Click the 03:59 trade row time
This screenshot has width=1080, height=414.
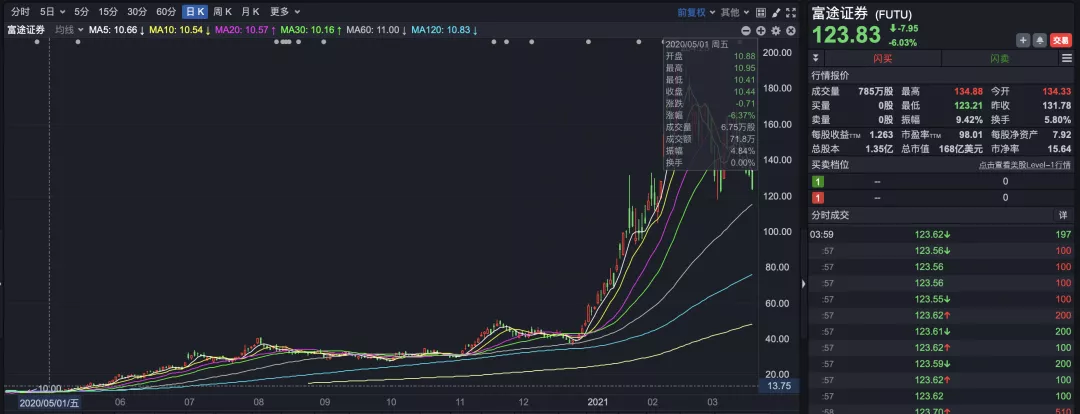pos(823,234)
